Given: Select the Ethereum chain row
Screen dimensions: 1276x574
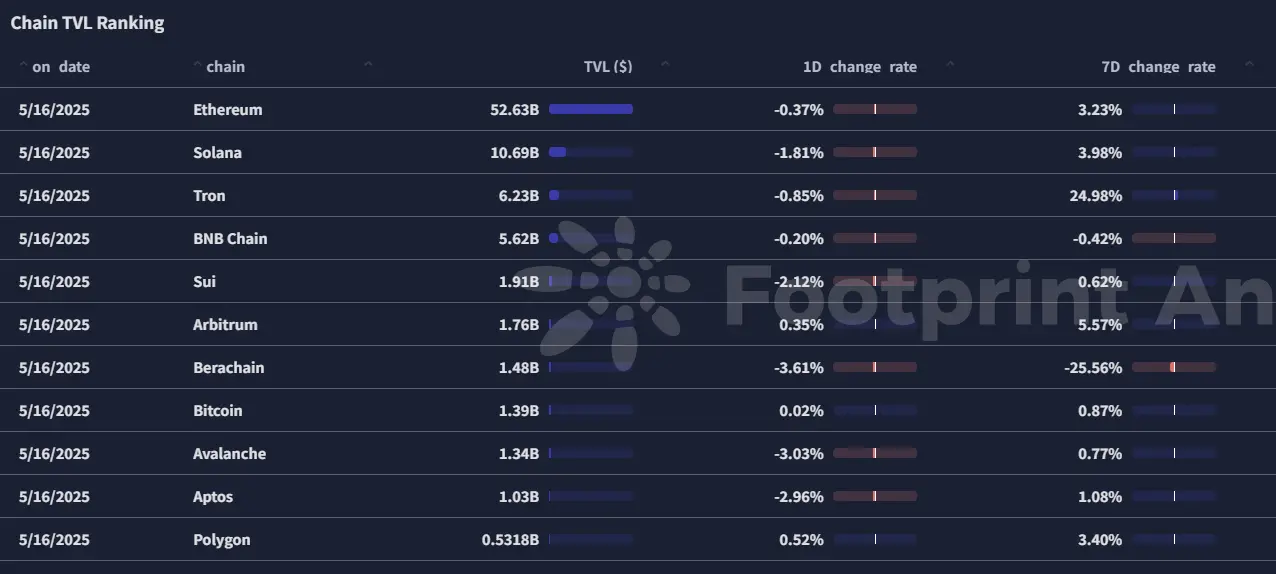Looking at the screenshot, I should point(638,110).
